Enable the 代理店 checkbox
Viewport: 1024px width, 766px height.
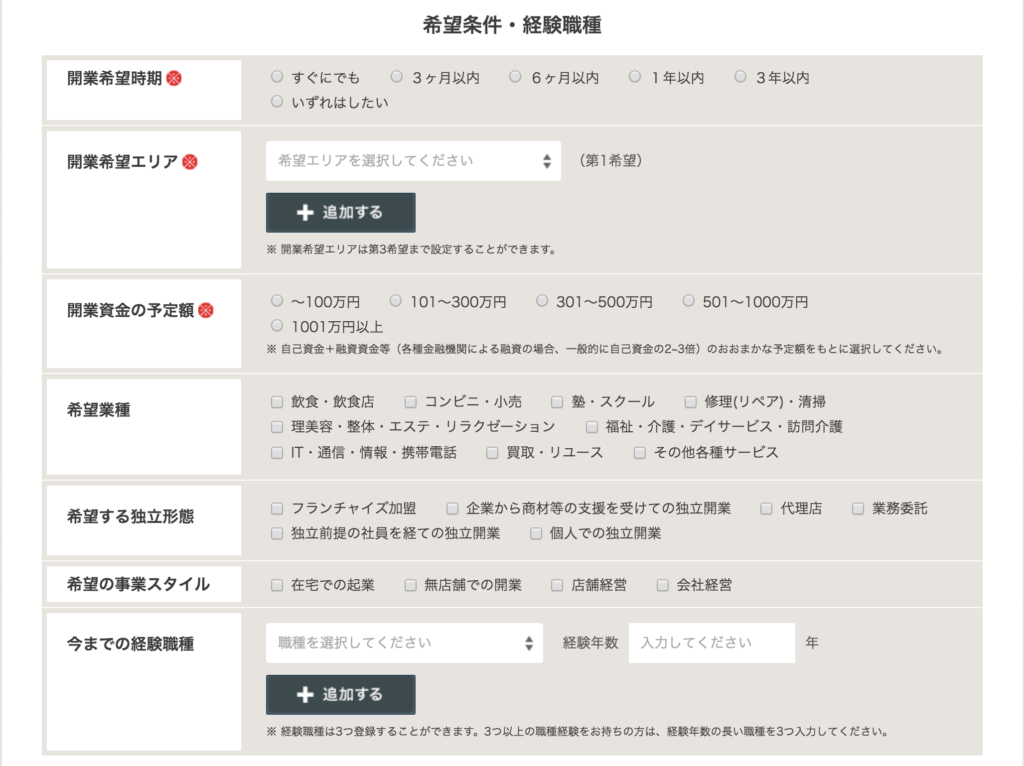(767, 509)
